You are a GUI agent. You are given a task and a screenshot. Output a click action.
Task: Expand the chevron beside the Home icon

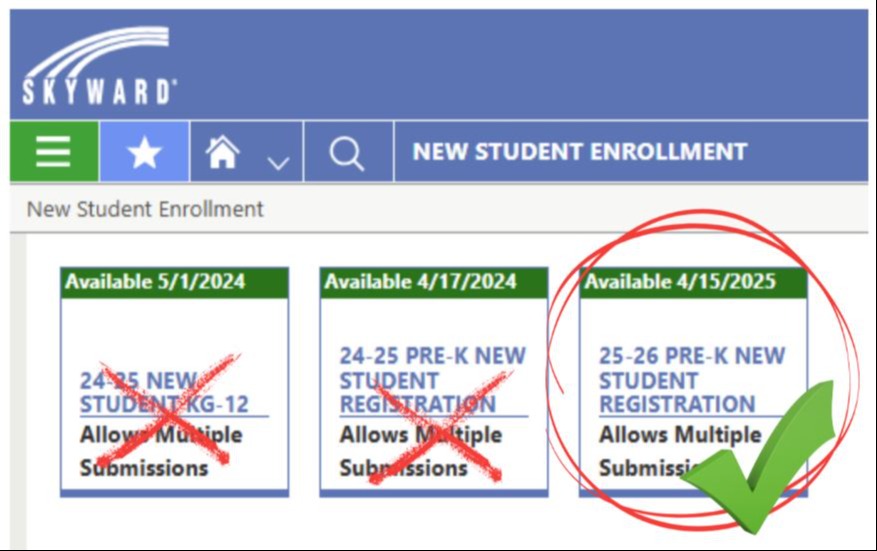click(278, 160)
